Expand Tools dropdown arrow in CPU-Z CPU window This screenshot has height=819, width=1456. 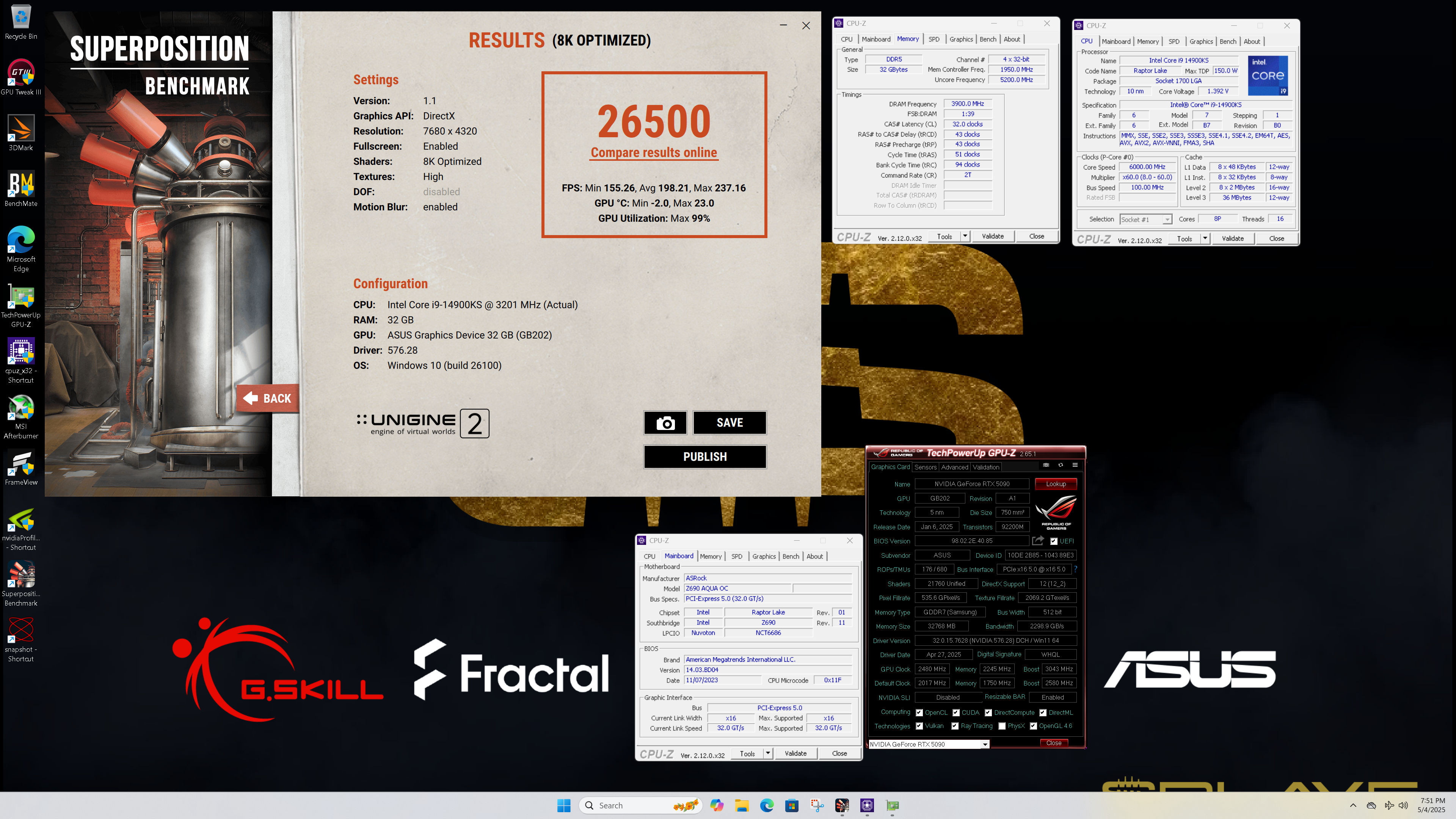(1205, 238)
